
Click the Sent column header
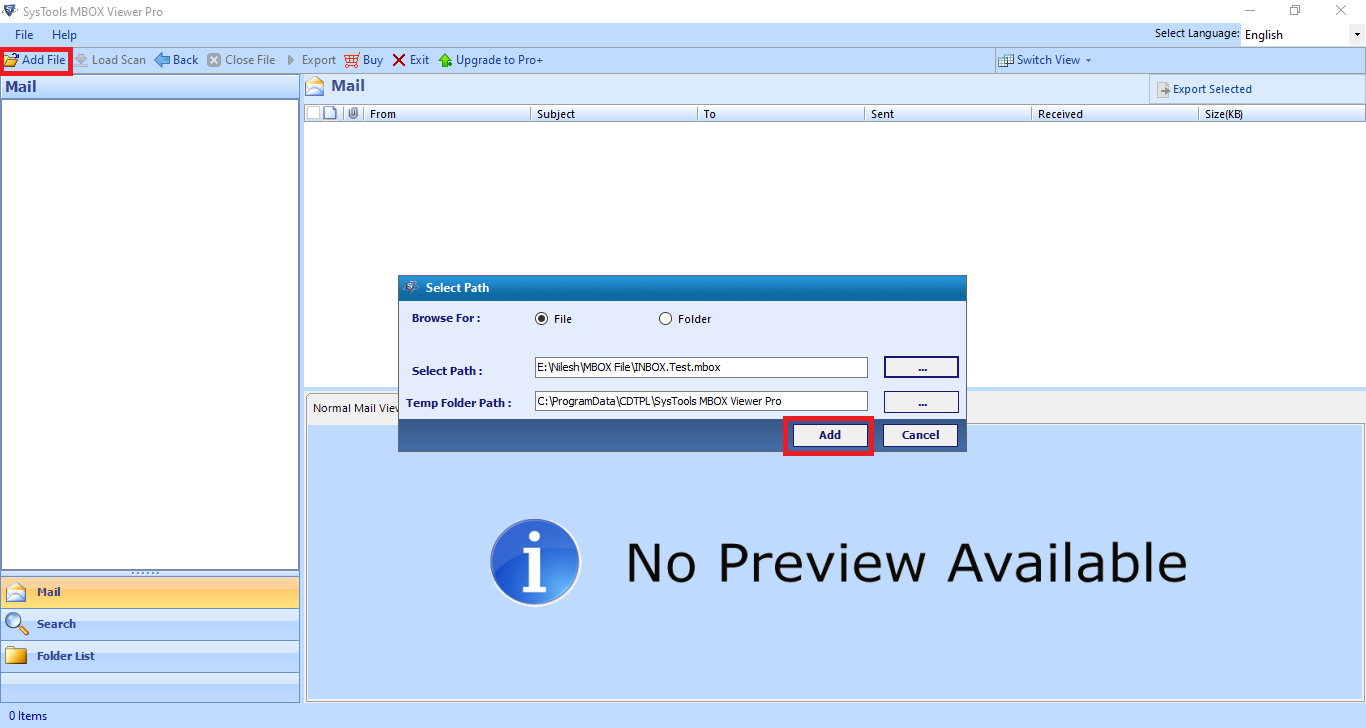coord(948,114)
